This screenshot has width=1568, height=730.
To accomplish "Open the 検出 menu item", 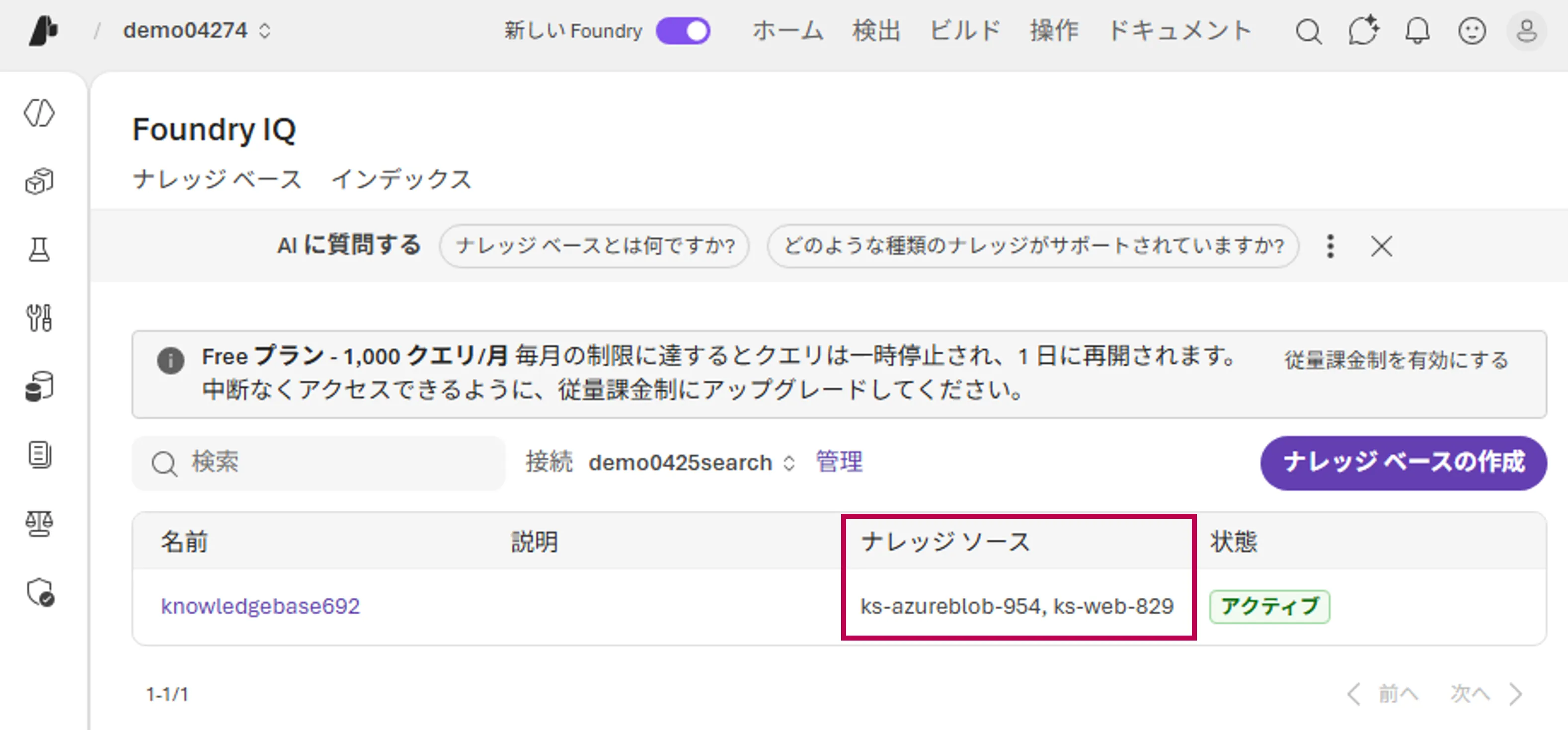I will tap(876, 30).
